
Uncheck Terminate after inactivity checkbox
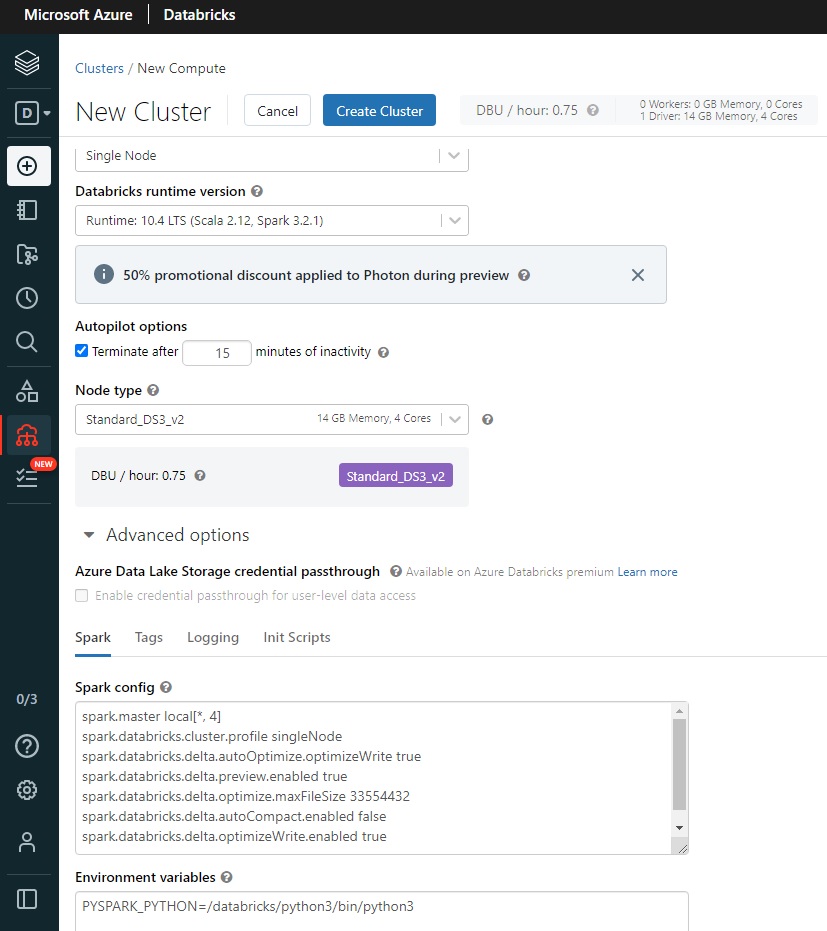point(82,351)
